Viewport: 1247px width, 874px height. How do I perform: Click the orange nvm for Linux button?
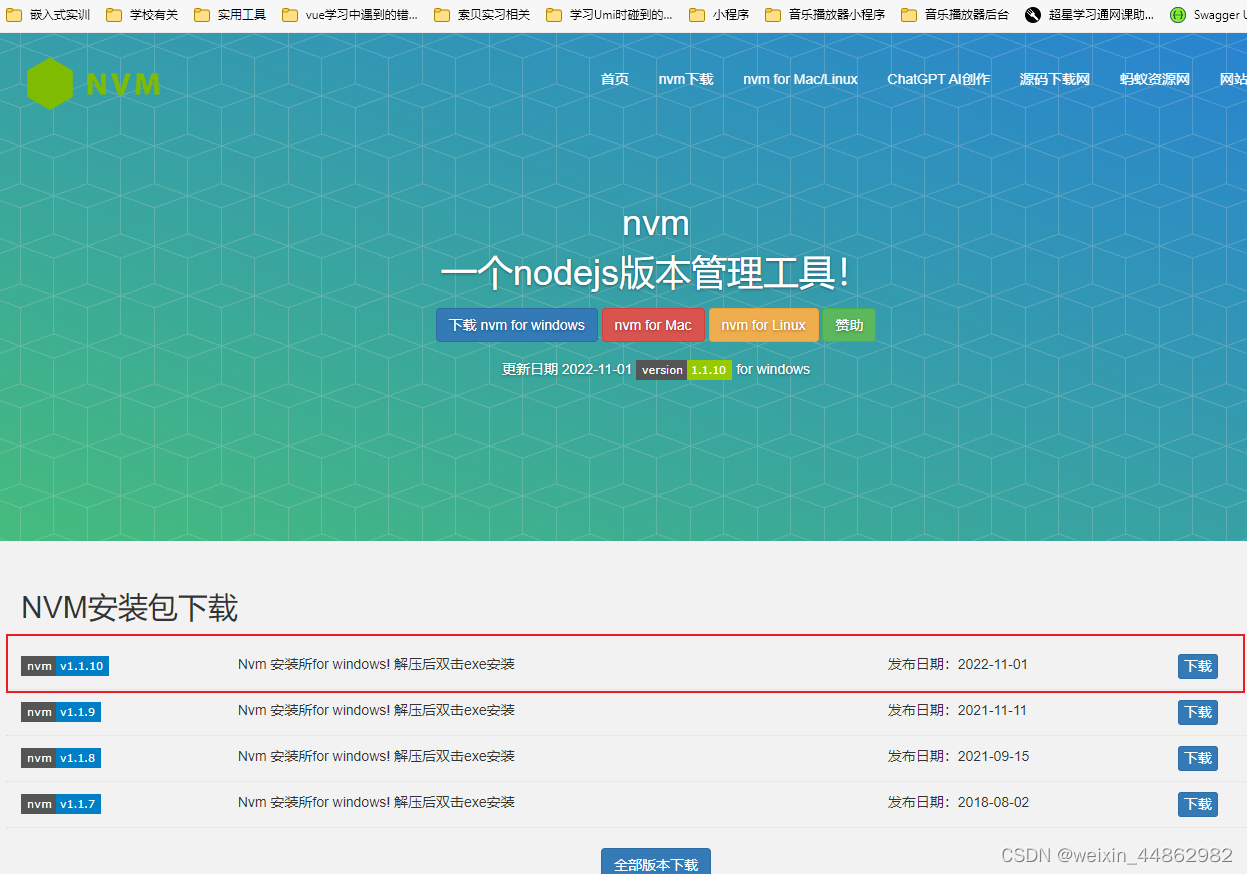(x=763, y=325)
